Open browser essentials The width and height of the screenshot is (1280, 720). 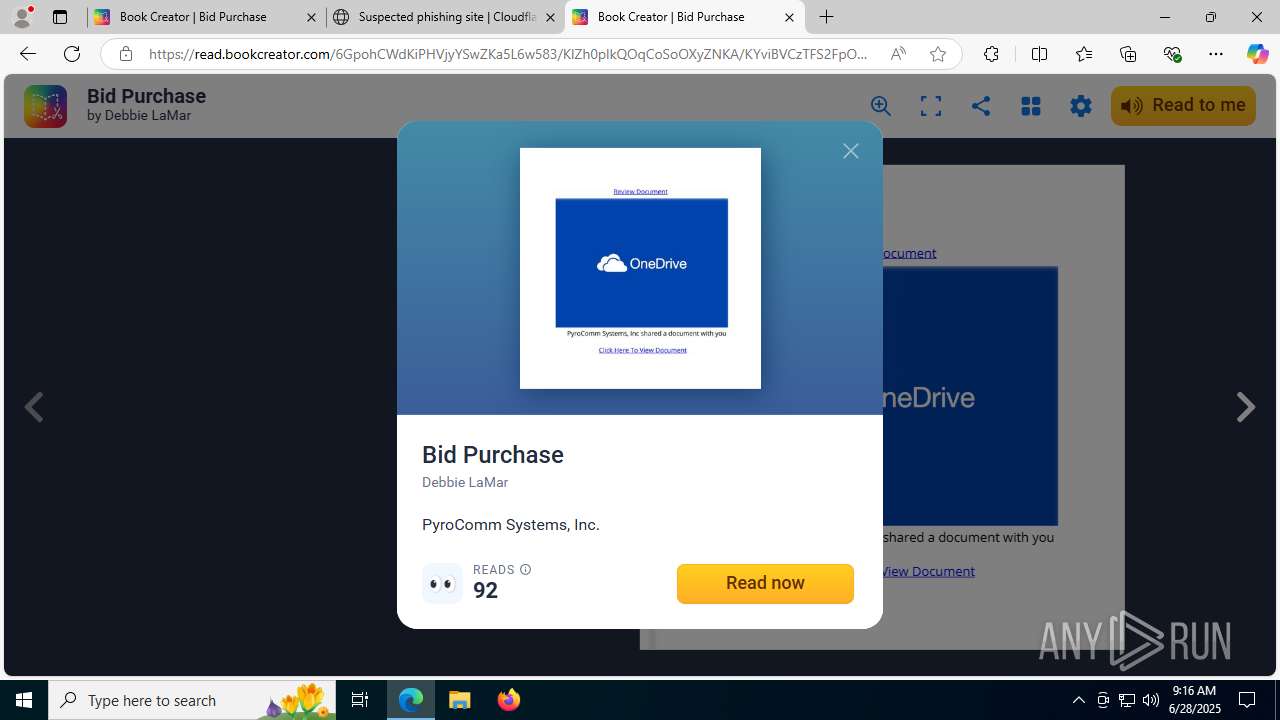pyautogui.click(x=1172, y=54)
